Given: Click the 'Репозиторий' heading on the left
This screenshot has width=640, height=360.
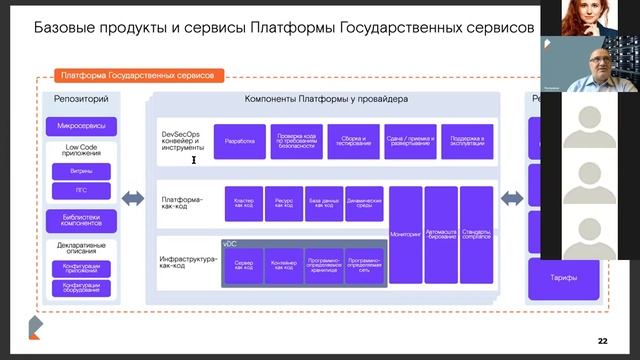Looking at the screenshot, I should tap(81, 99).
